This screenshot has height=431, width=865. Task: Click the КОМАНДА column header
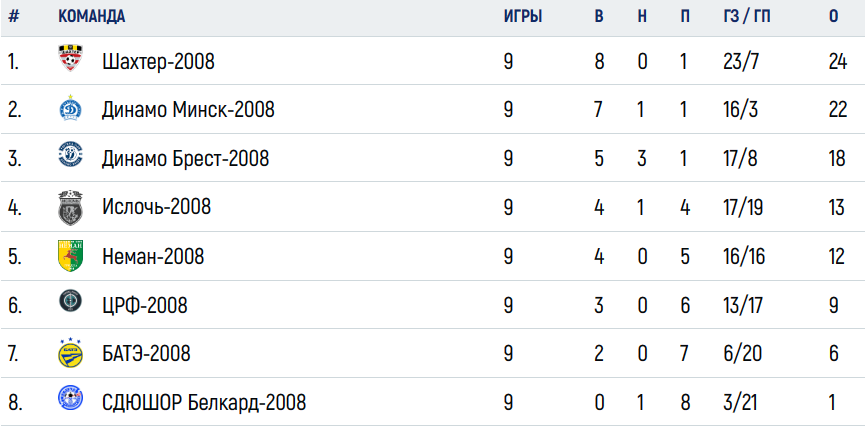pyautogui.click(x=92, y=17)
